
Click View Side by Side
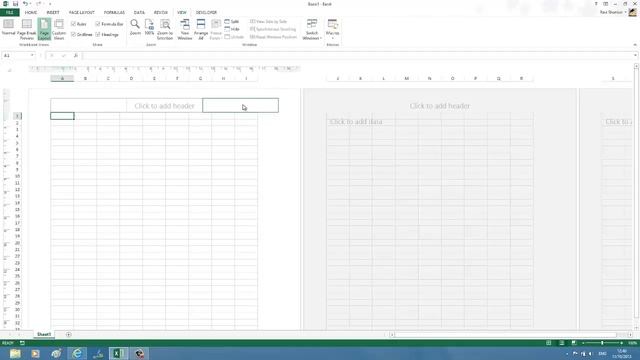269,22
